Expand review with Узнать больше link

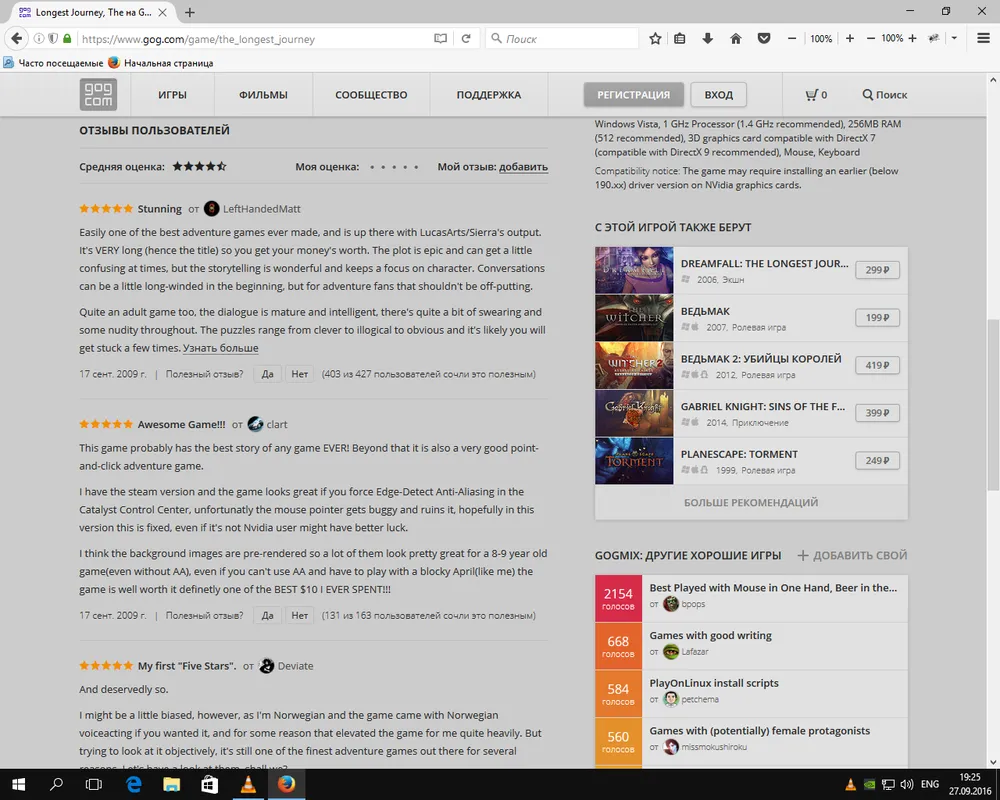pos(221,348)
